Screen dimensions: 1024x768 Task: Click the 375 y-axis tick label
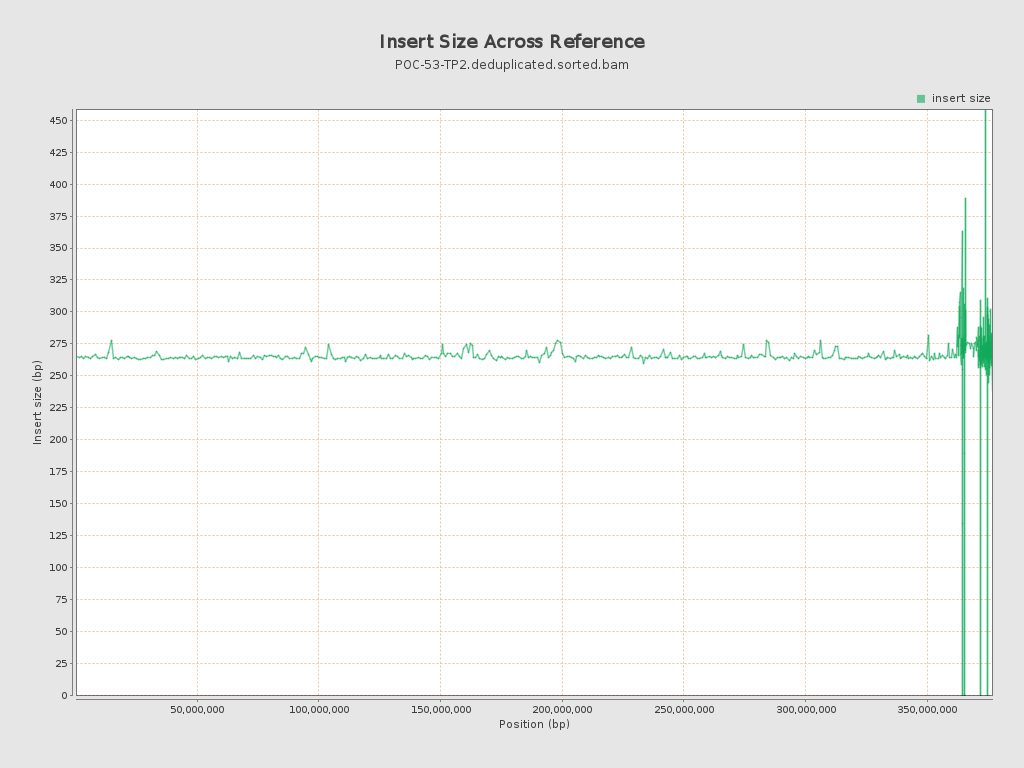click(58, 216)
